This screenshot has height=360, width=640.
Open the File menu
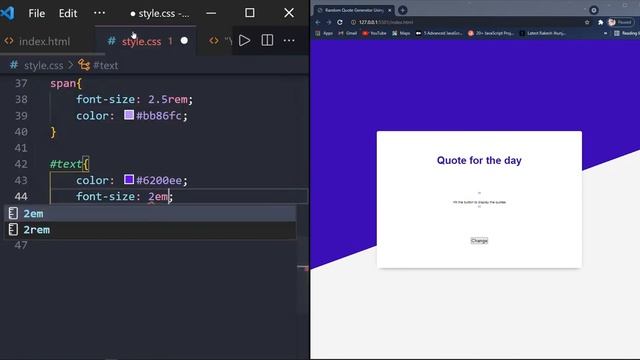coord(37,13)
